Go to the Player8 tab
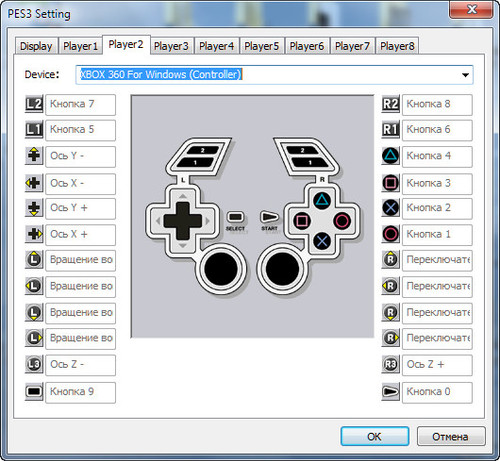500x461 pixels. [x=397, y=46]
